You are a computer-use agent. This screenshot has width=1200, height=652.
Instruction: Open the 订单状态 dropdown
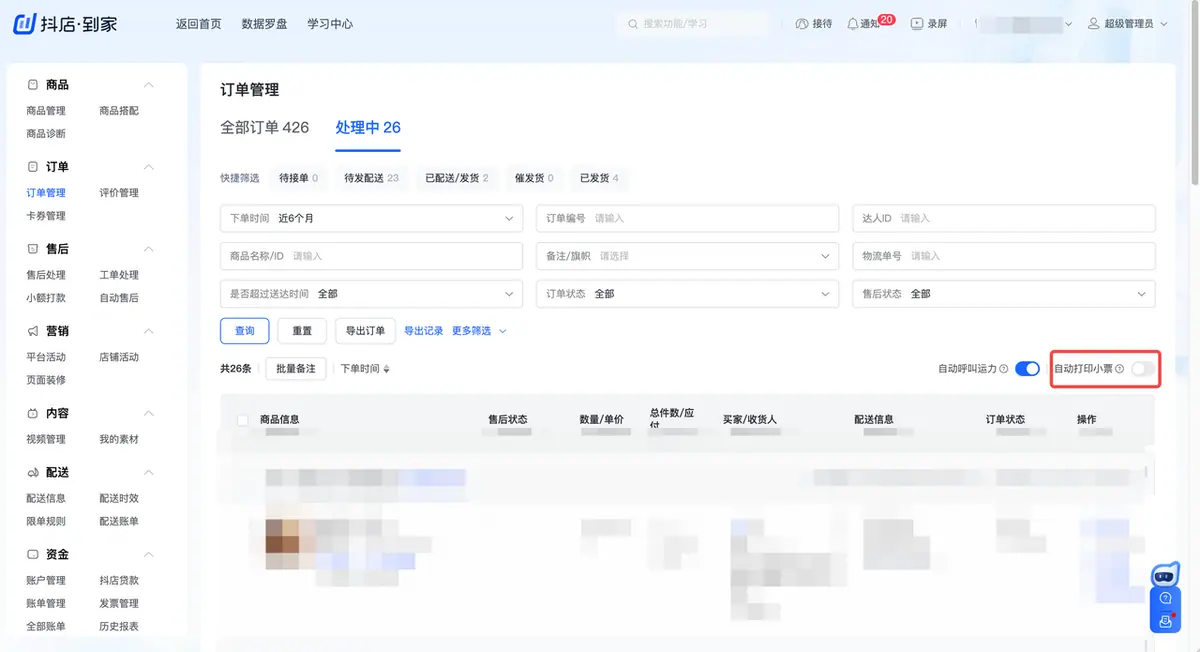tap(687, 294)
